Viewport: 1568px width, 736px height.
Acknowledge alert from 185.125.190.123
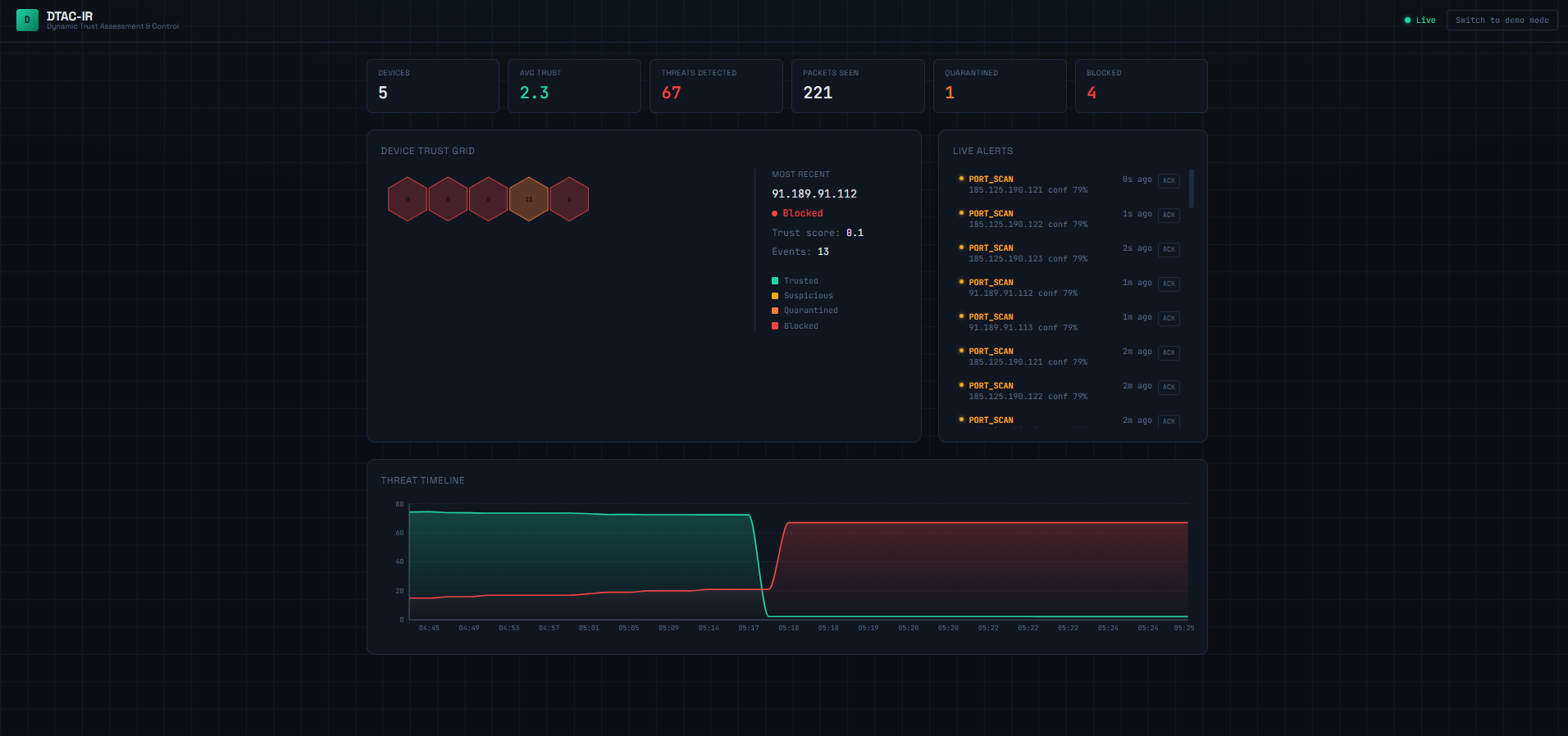(x=1169, y=249)
